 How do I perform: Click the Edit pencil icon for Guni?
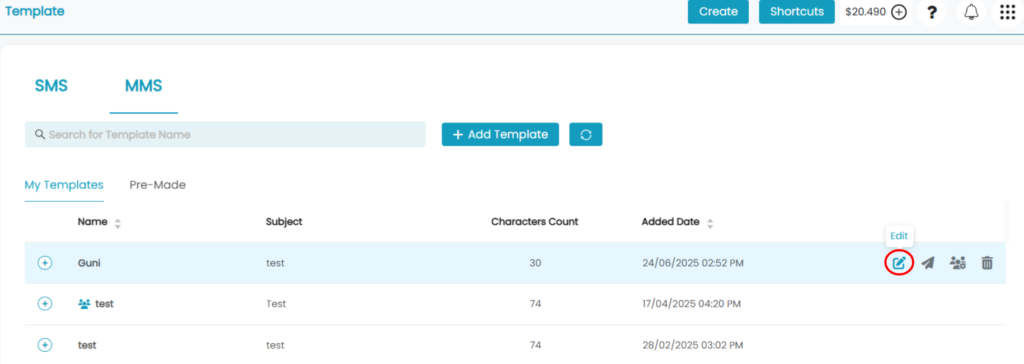(899, 263)
